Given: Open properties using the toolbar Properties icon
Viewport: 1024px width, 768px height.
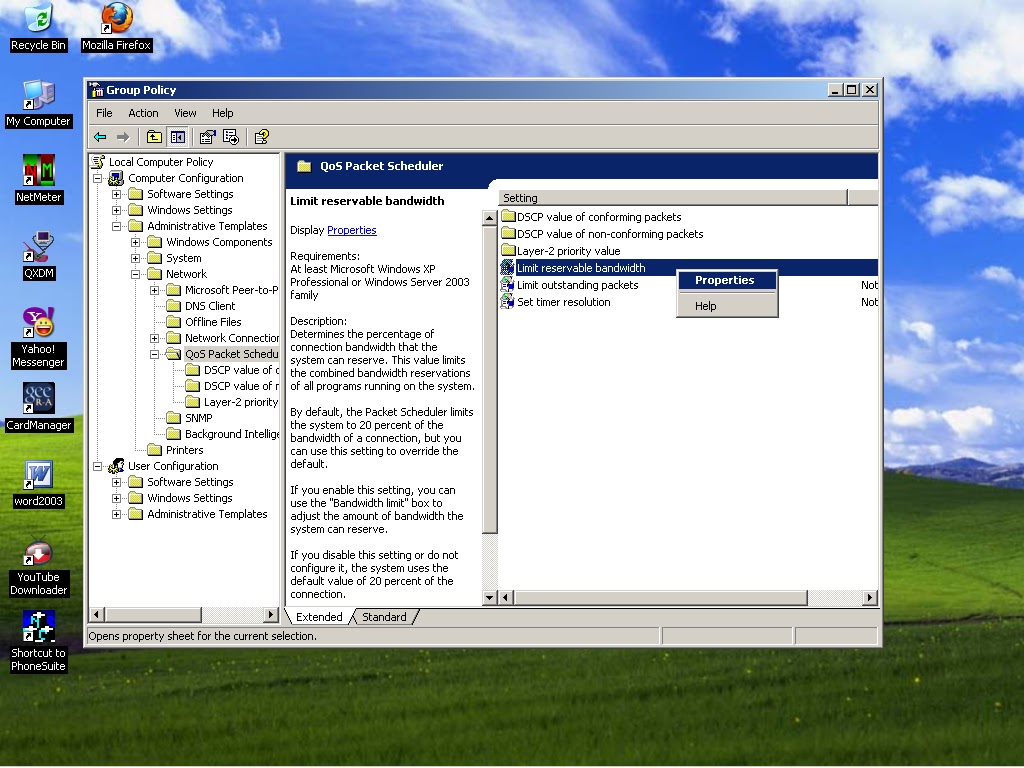Looking at the screenshot, I should pyautogui.click(x=205, y=137).
